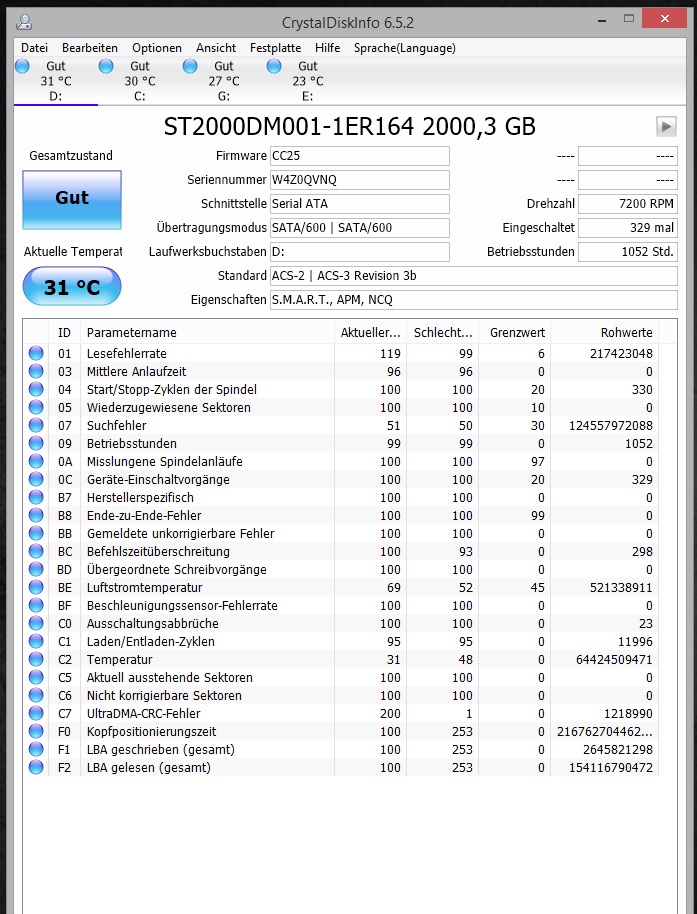Click status icon of Kopfpositionierungszeit row
Screen dimensions: 697x914
(36, 732)
